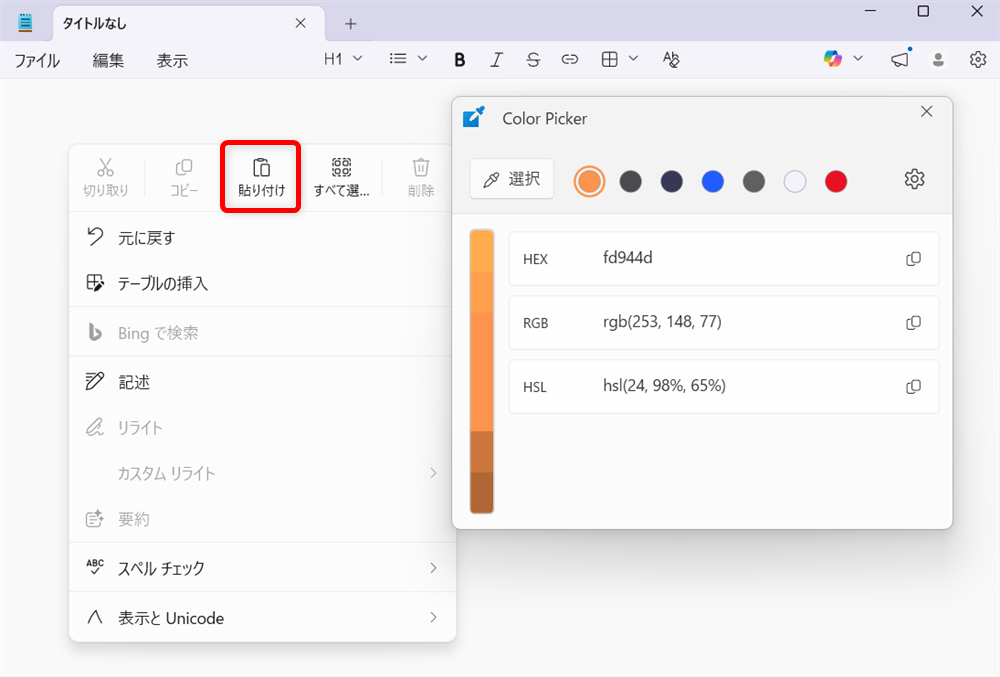Insert a table with the table icon
This screenshot has width=1000, height=677.
click(x=612, y=59)
